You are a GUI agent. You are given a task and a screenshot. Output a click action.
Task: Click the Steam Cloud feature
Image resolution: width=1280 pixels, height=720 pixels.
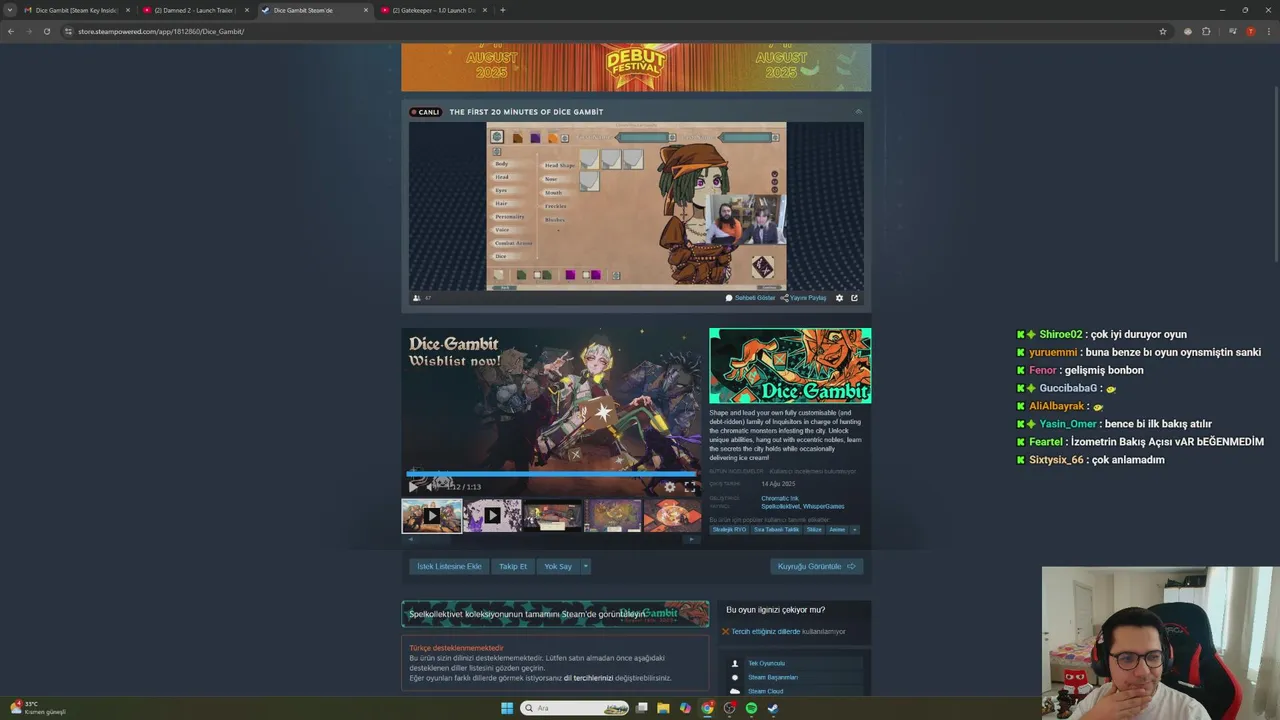[765, 691]
